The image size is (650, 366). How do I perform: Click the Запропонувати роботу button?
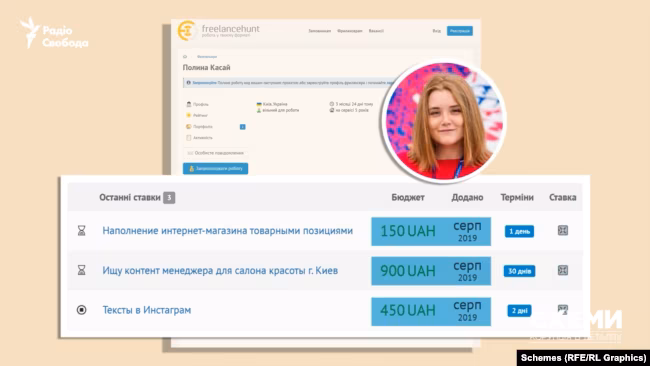[216, 169]
